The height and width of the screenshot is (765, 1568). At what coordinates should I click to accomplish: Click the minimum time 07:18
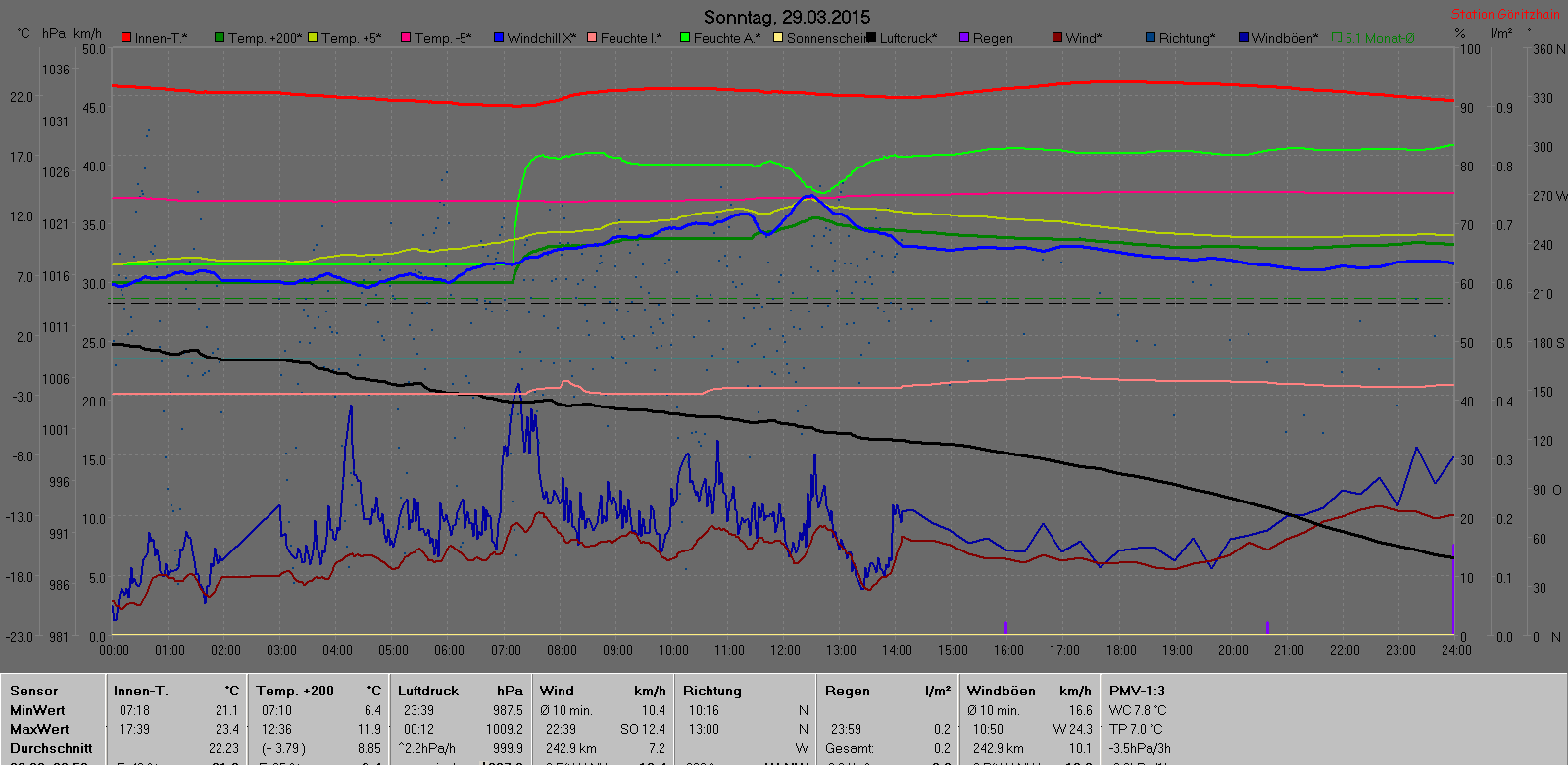(134, 710)
